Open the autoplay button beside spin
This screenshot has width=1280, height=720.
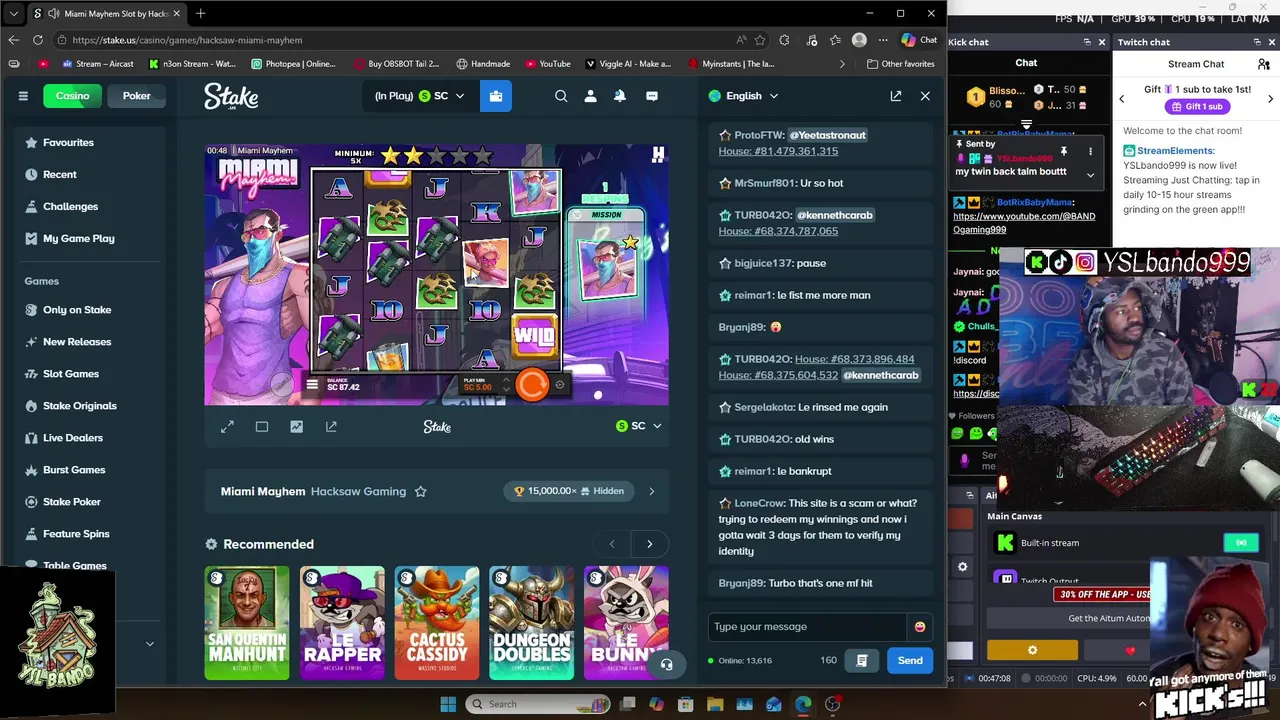[560, 385]
